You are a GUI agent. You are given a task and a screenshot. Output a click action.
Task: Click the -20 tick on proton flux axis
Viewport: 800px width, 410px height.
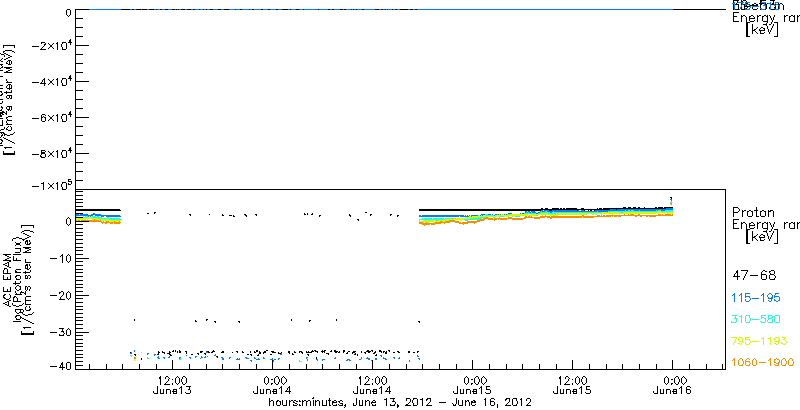(x=60, y=296)
